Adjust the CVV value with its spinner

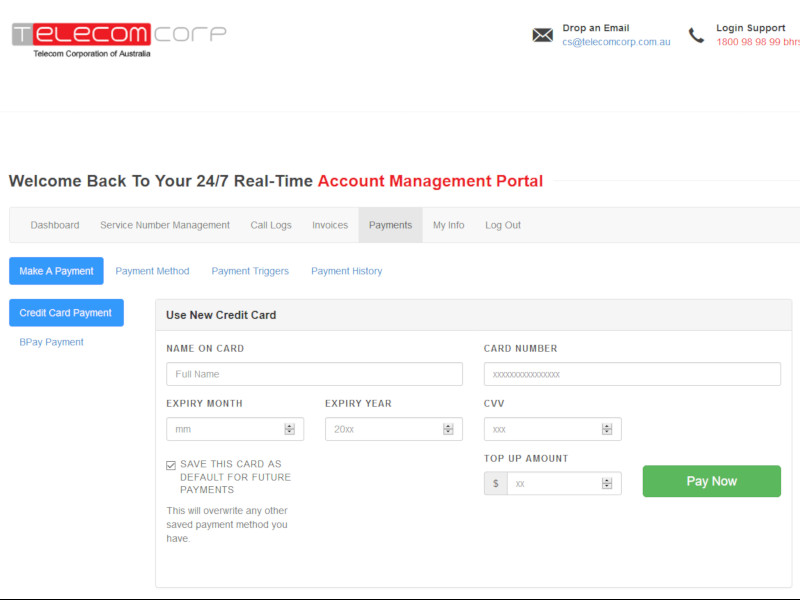[607, 428]
